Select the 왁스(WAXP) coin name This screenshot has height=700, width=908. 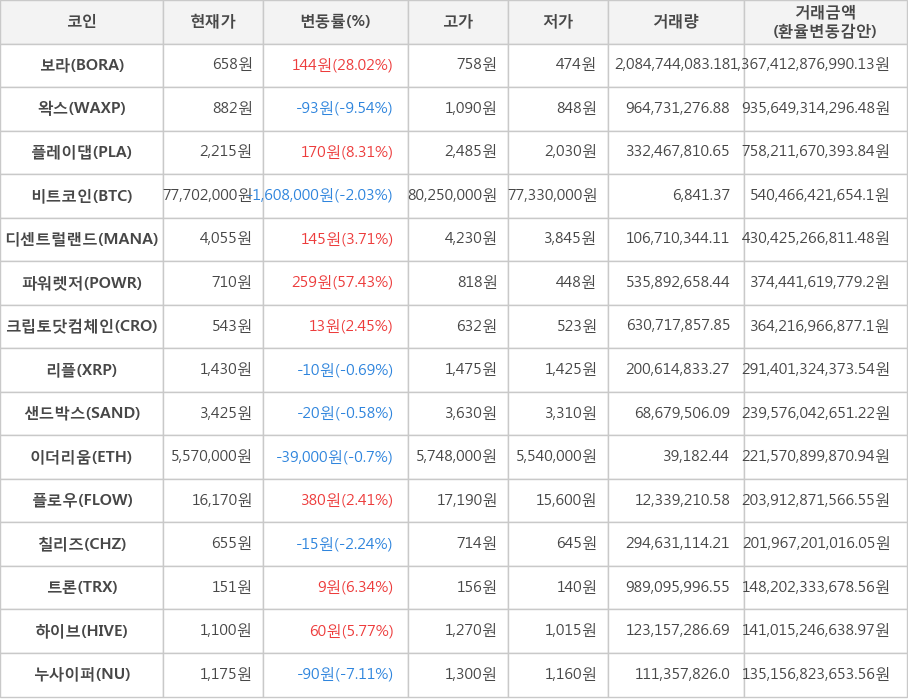click(82, 108)
